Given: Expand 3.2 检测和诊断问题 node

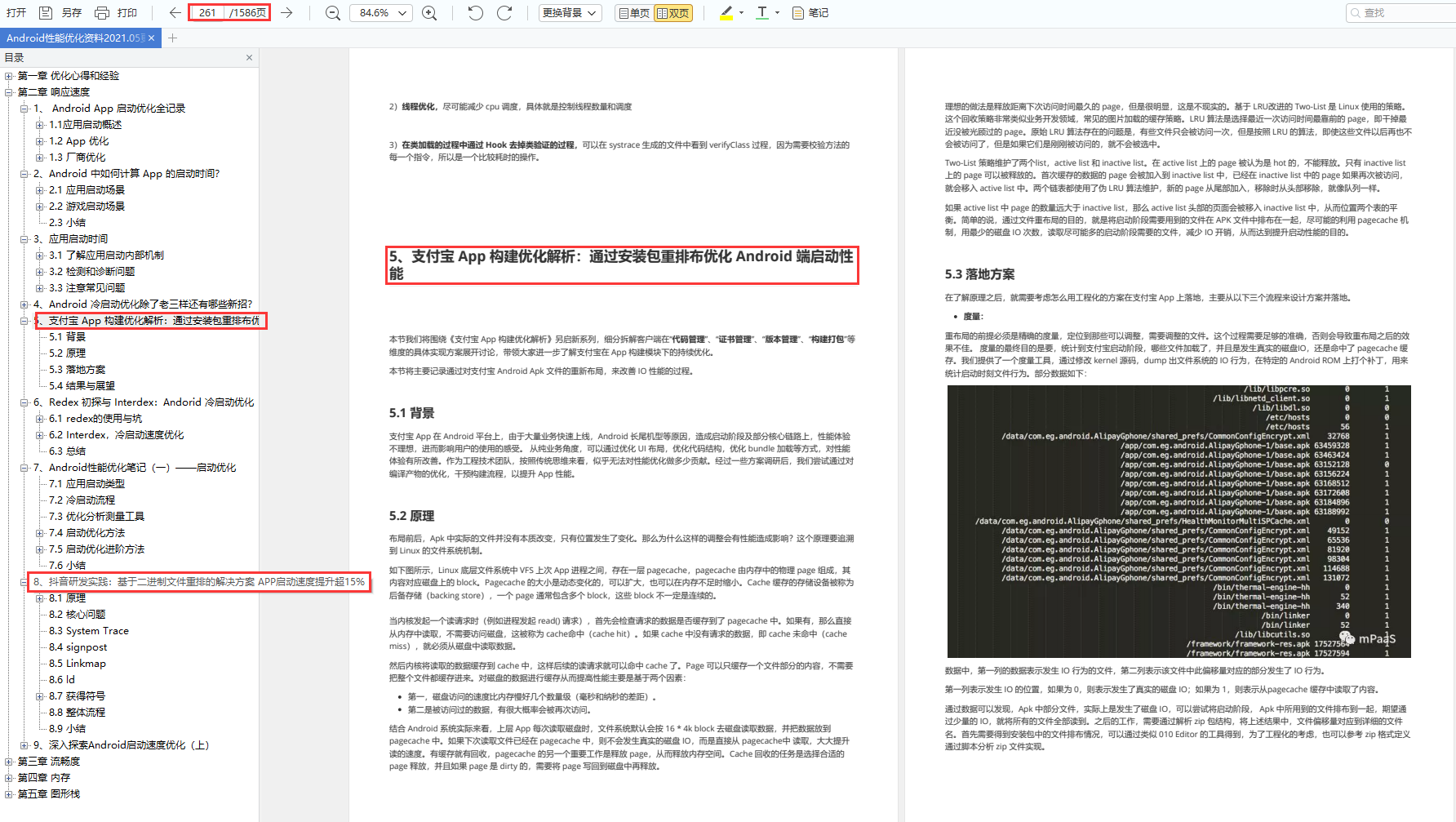Looking at the screenshot, I should (39, 272).
